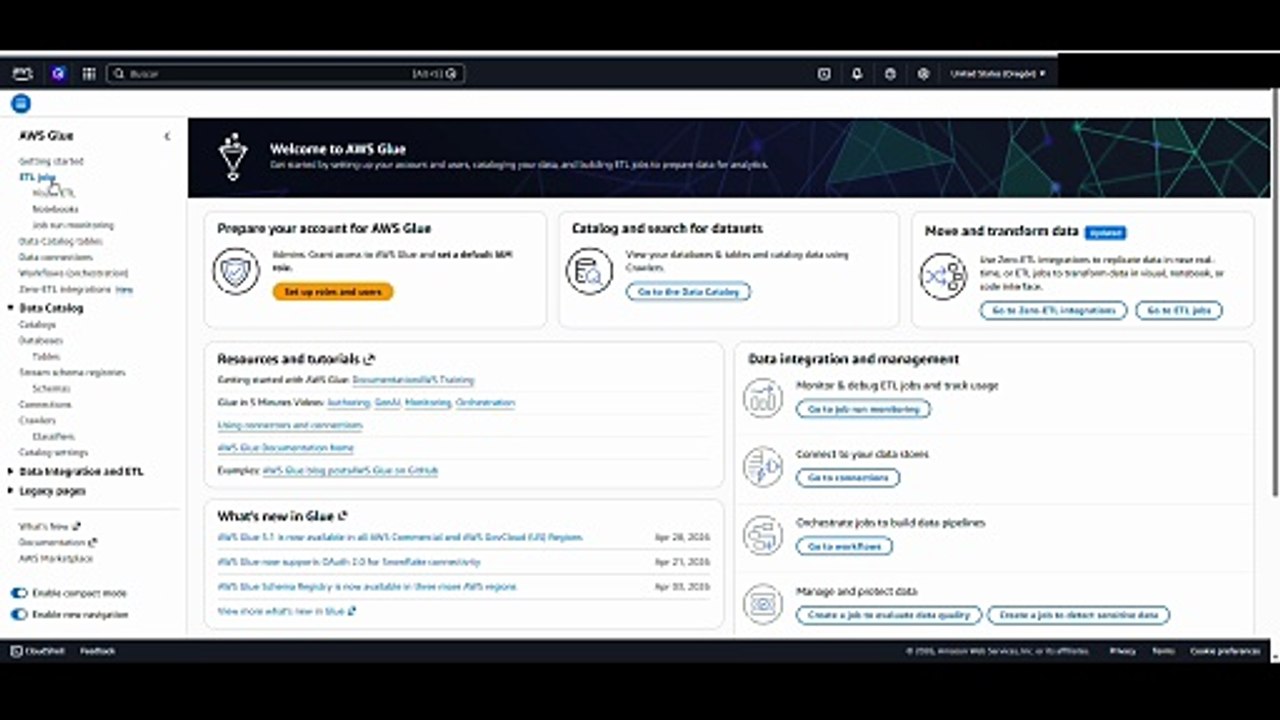Open Databases in the sidebar

[x=41, y=340]
